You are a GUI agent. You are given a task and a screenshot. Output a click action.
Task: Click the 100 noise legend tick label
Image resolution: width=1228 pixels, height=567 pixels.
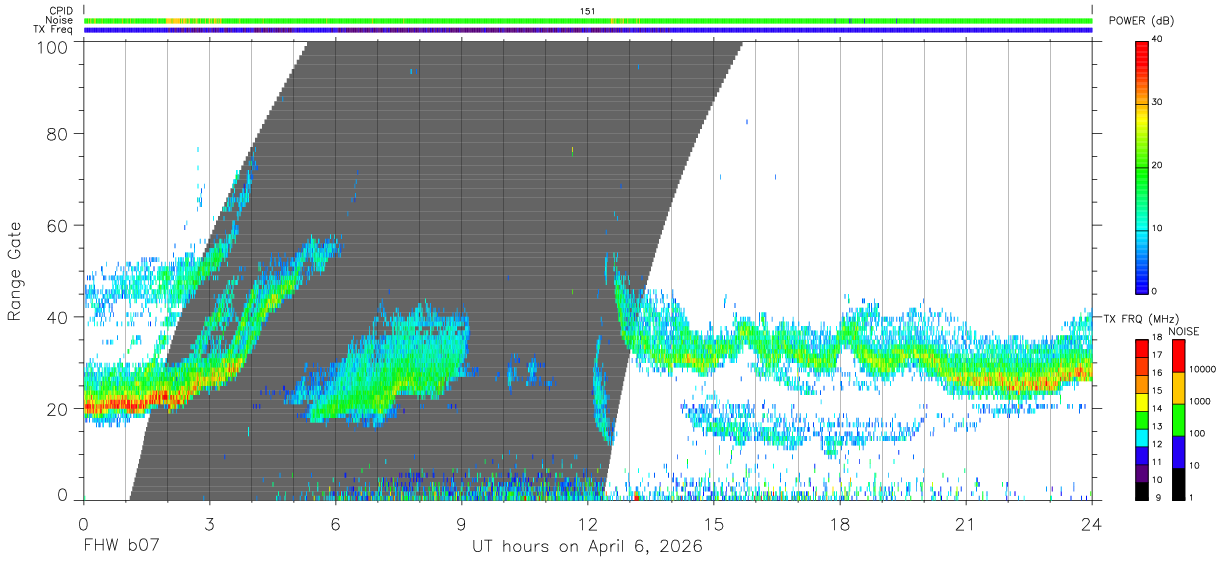coord(1199,433)
